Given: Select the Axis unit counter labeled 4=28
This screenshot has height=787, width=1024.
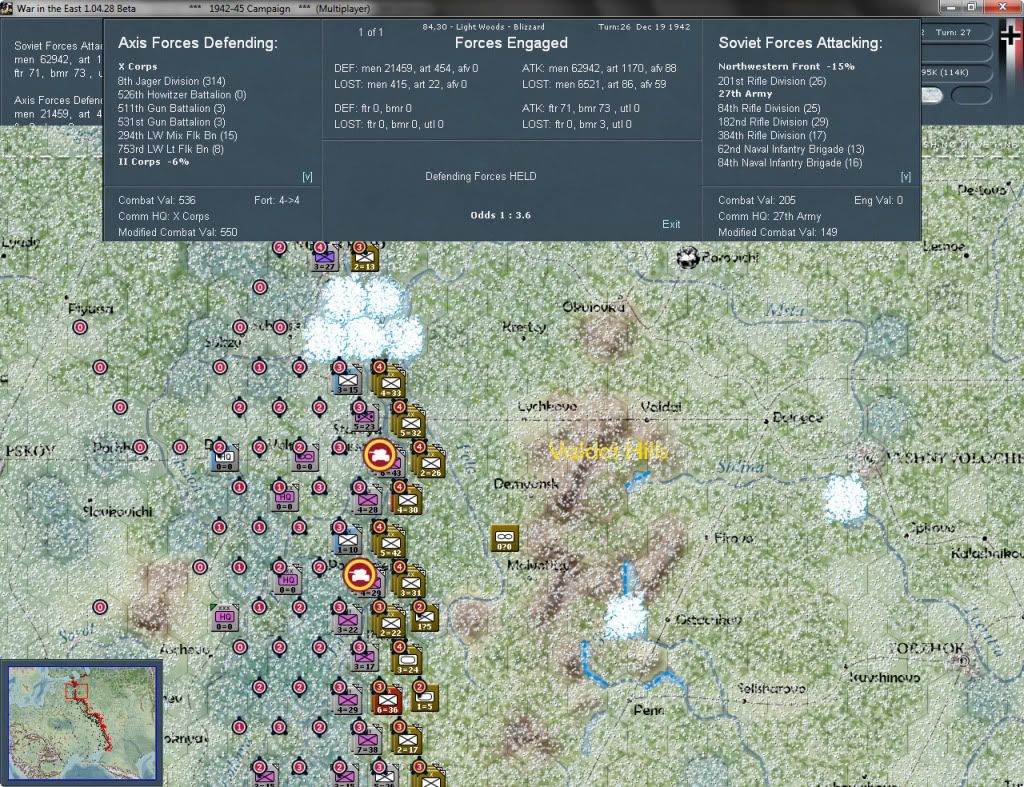Looking at the screenshot, I should point(367,500).
